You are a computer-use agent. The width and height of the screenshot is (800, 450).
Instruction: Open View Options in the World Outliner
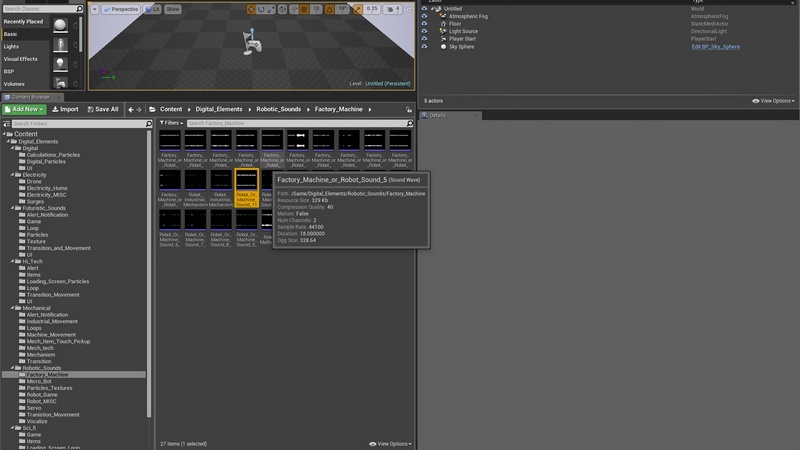coord(776,101)
